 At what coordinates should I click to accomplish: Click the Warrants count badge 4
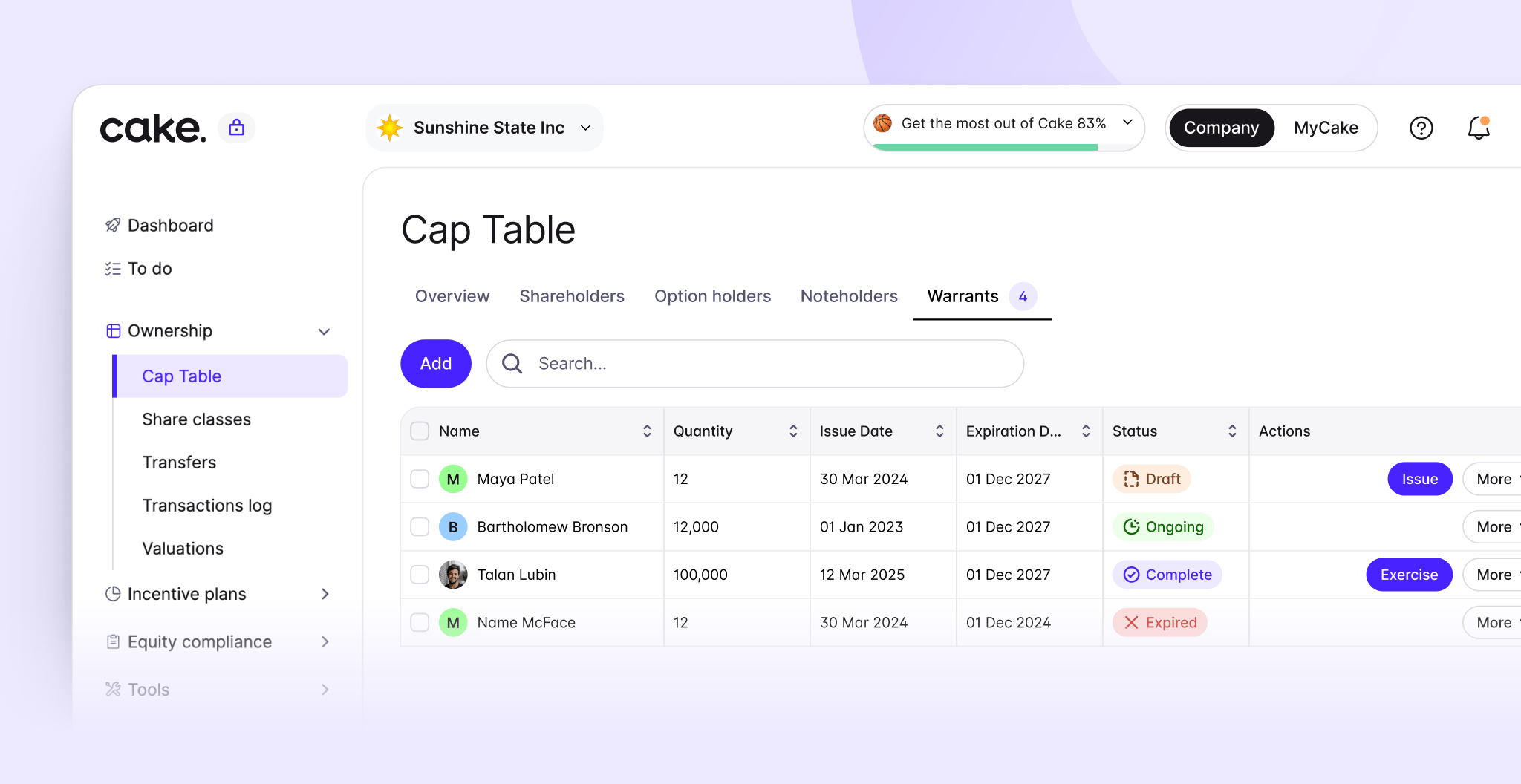pyautogui.click(x=1023, y=296)
